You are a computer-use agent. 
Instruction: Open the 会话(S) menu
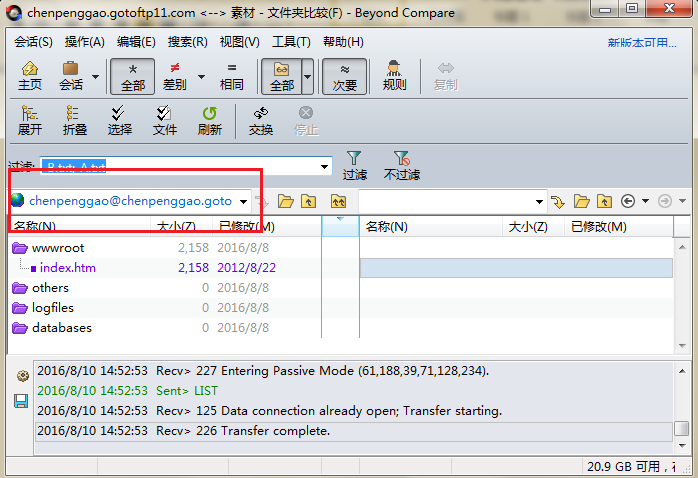coord(33,42)
